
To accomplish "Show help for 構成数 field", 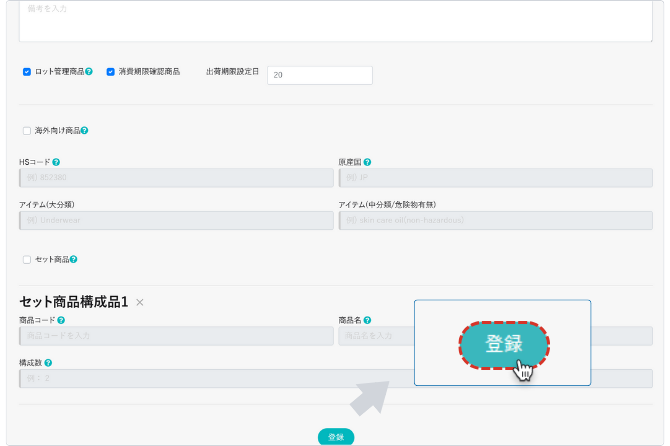I will coord(48,363).
